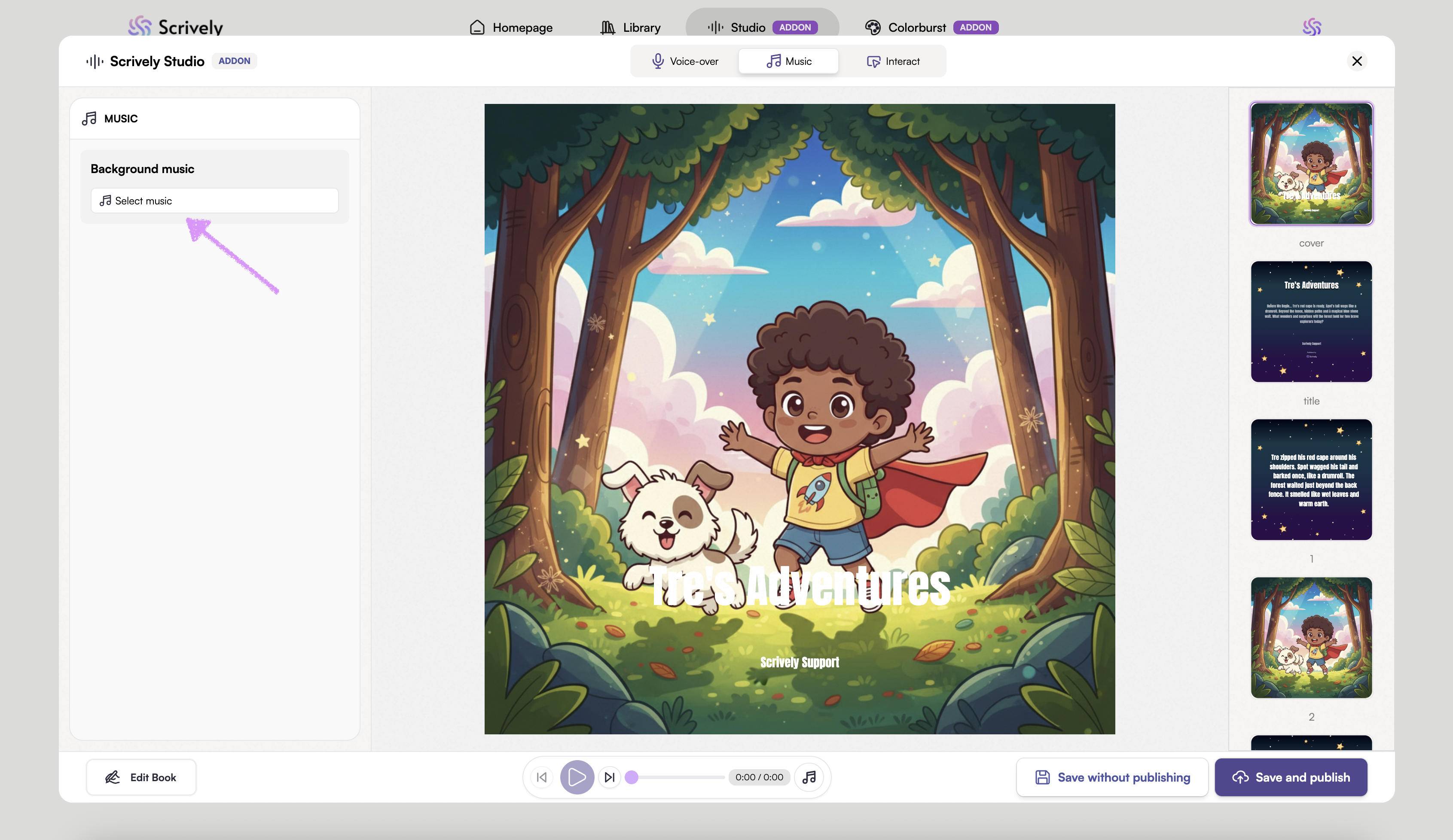1453x840 pixels.
Task: Click Save and publish button
Action: [x=1291, y=777]
